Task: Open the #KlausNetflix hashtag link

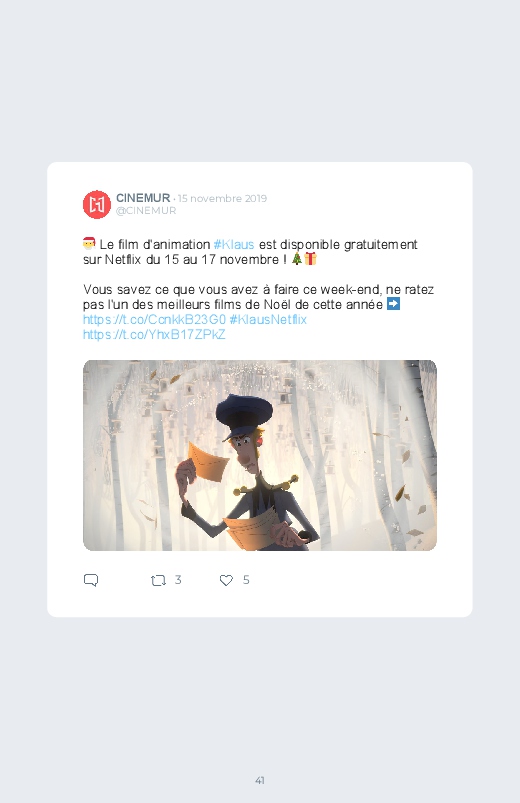Action: point(268,320)
